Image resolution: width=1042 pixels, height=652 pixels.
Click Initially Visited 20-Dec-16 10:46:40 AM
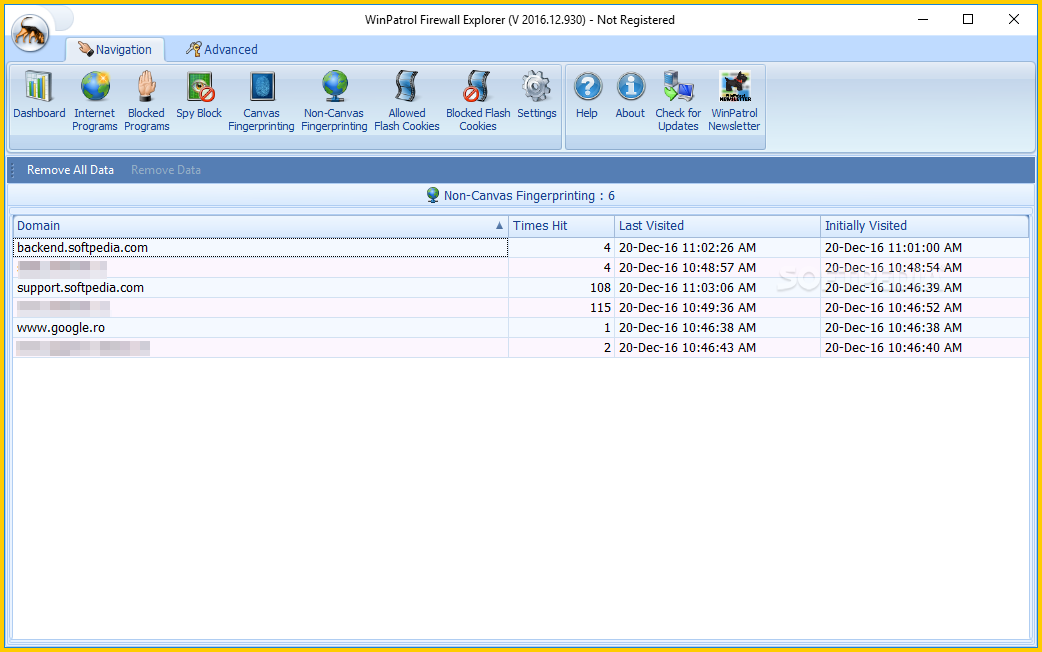(x=893, y=348)
